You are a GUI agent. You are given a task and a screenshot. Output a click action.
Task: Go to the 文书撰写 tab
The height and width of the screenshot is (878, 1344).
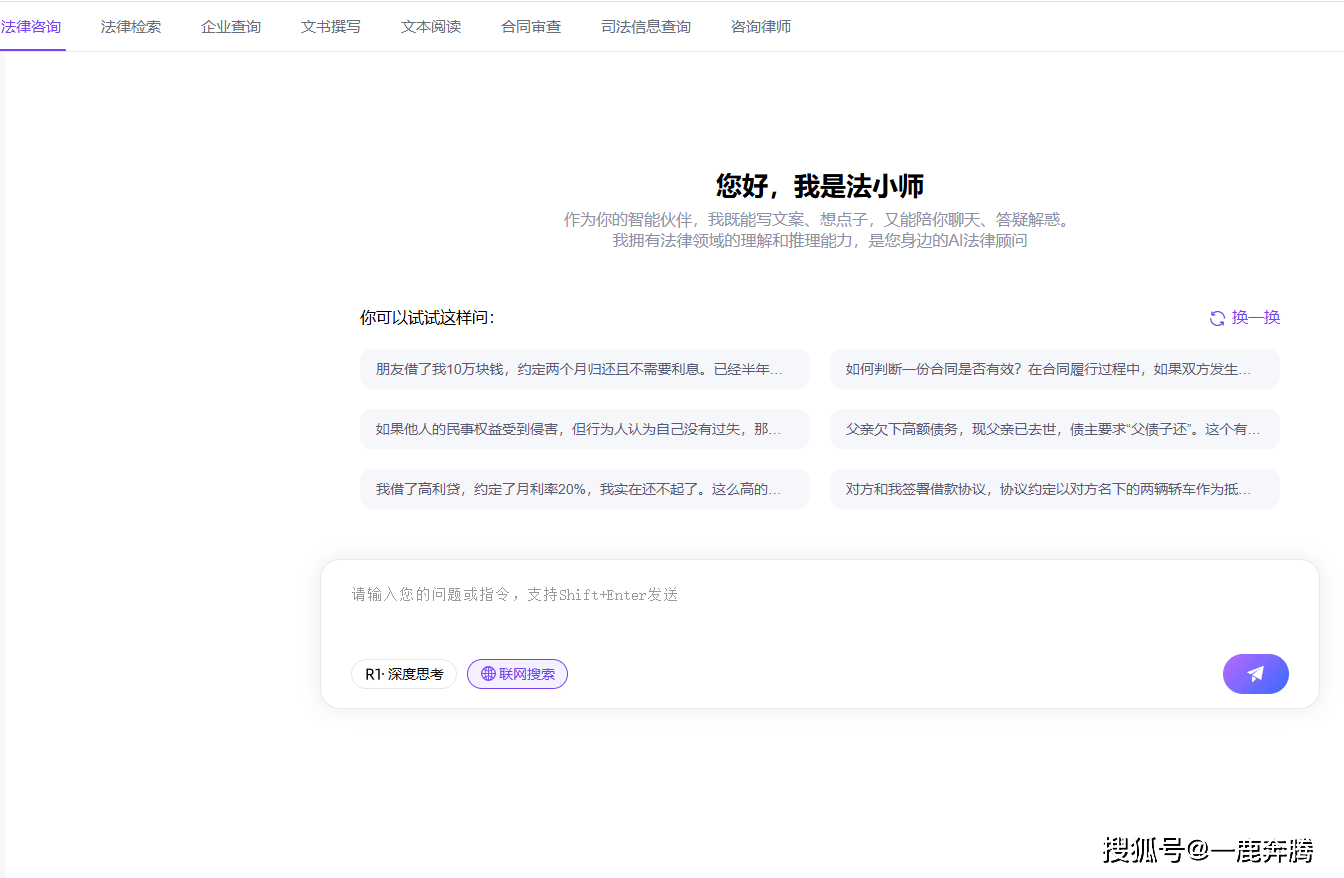tap(331, 27)
